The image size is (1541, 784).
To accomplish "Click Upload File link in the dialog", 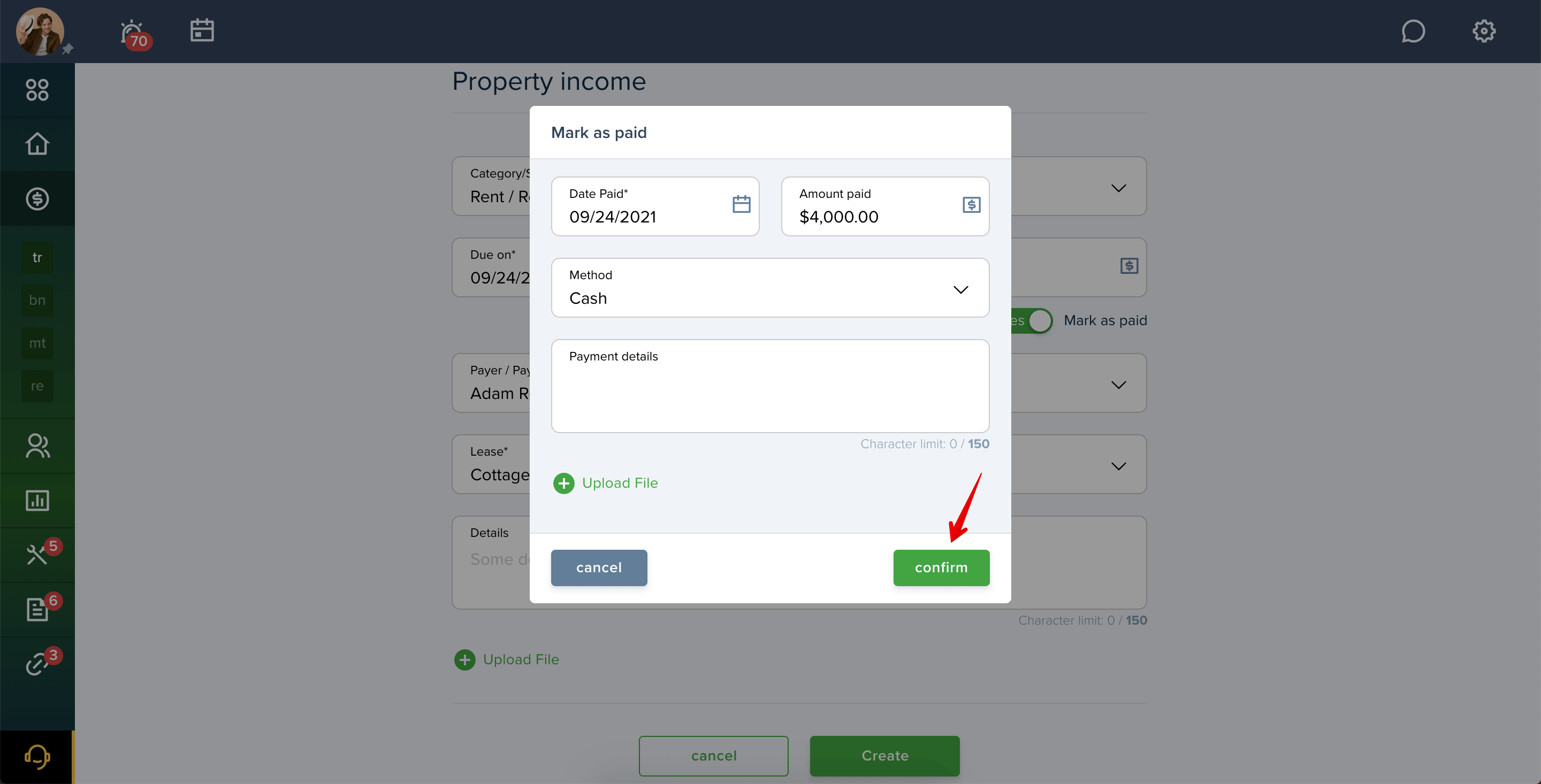I will (605, 483).
